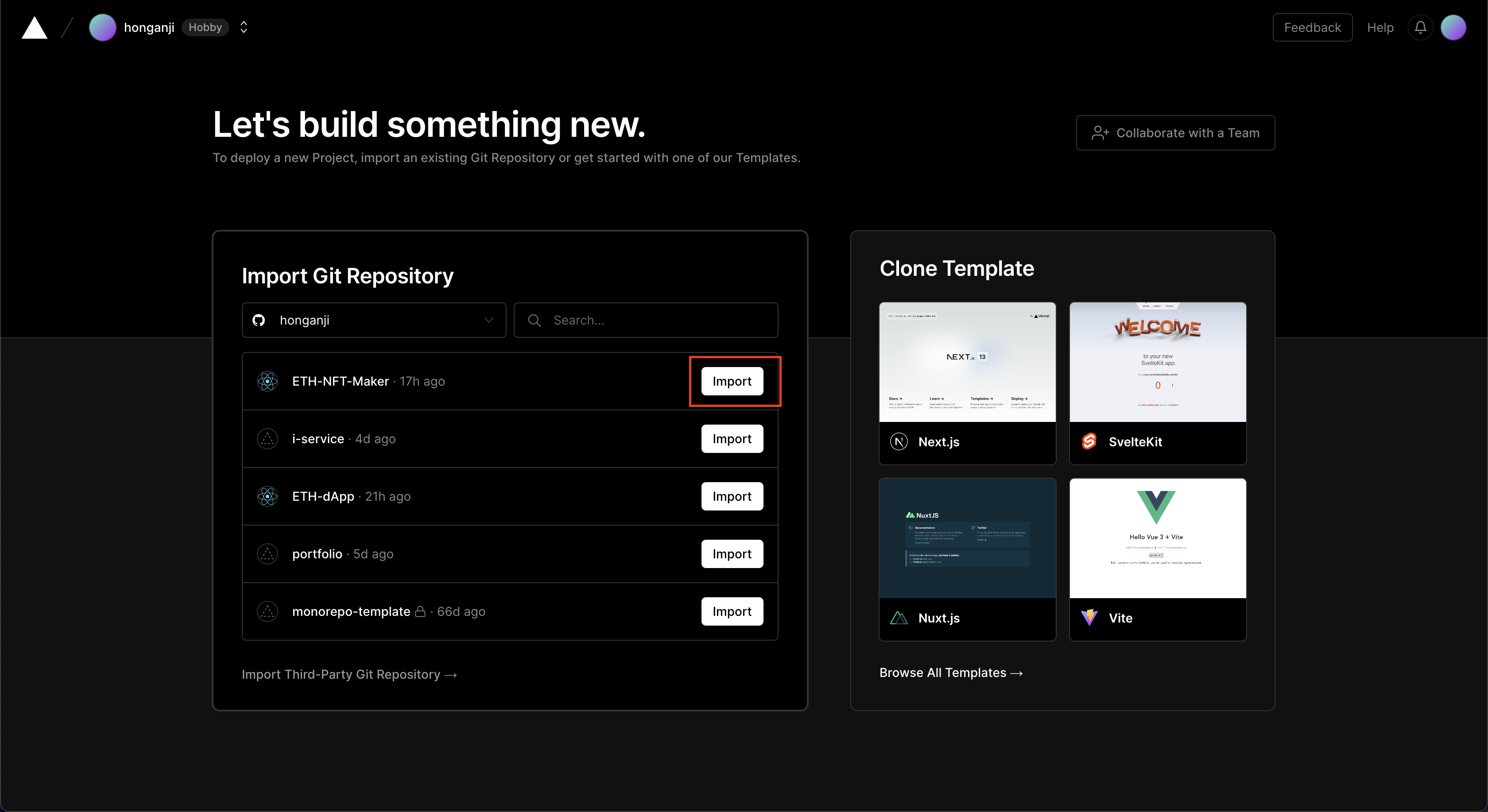Click Collaborate with a Team
Image resolution: width=1488 pixels, height=812 pixels.
[1175, 133]
